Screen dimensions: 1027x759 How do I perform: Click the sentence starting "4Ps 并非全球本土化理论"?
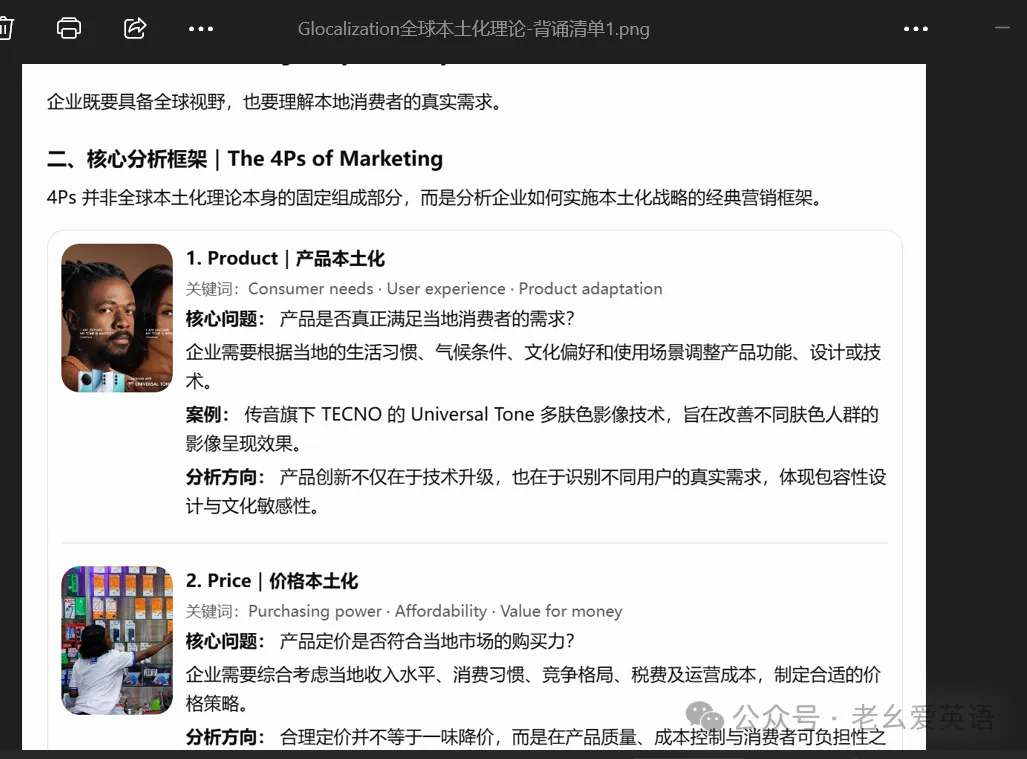[434, 197]
